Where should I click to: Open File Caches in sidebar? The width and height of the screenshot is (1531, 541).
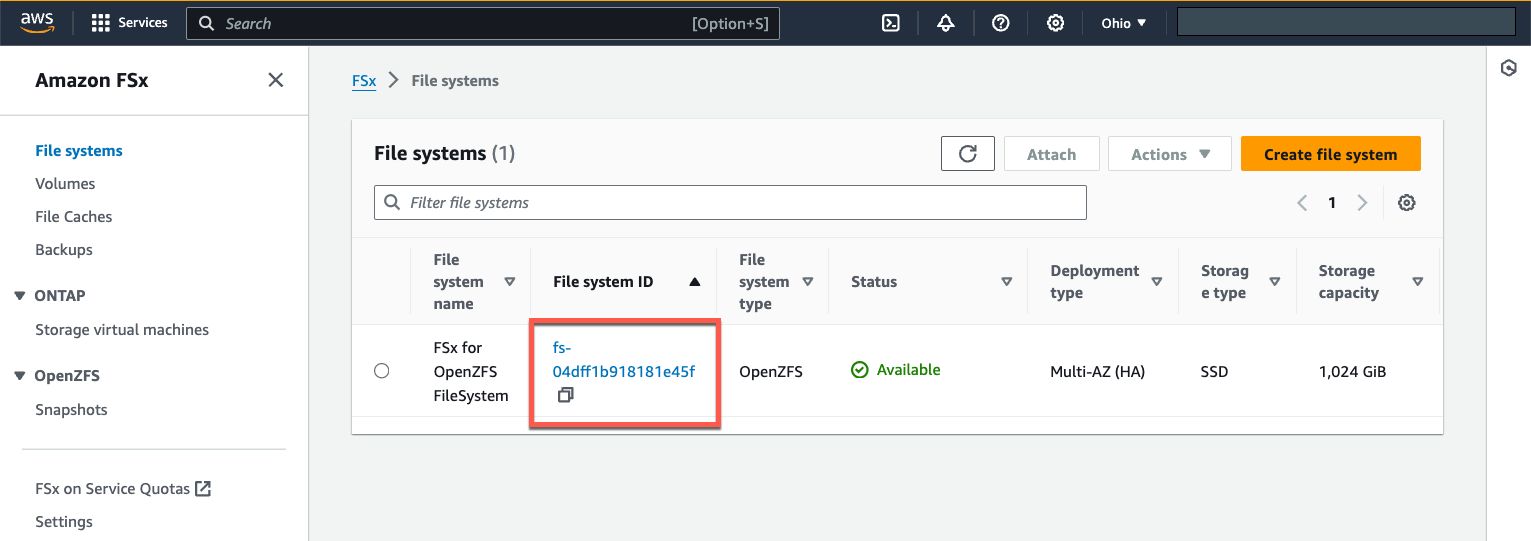(74, 217)
